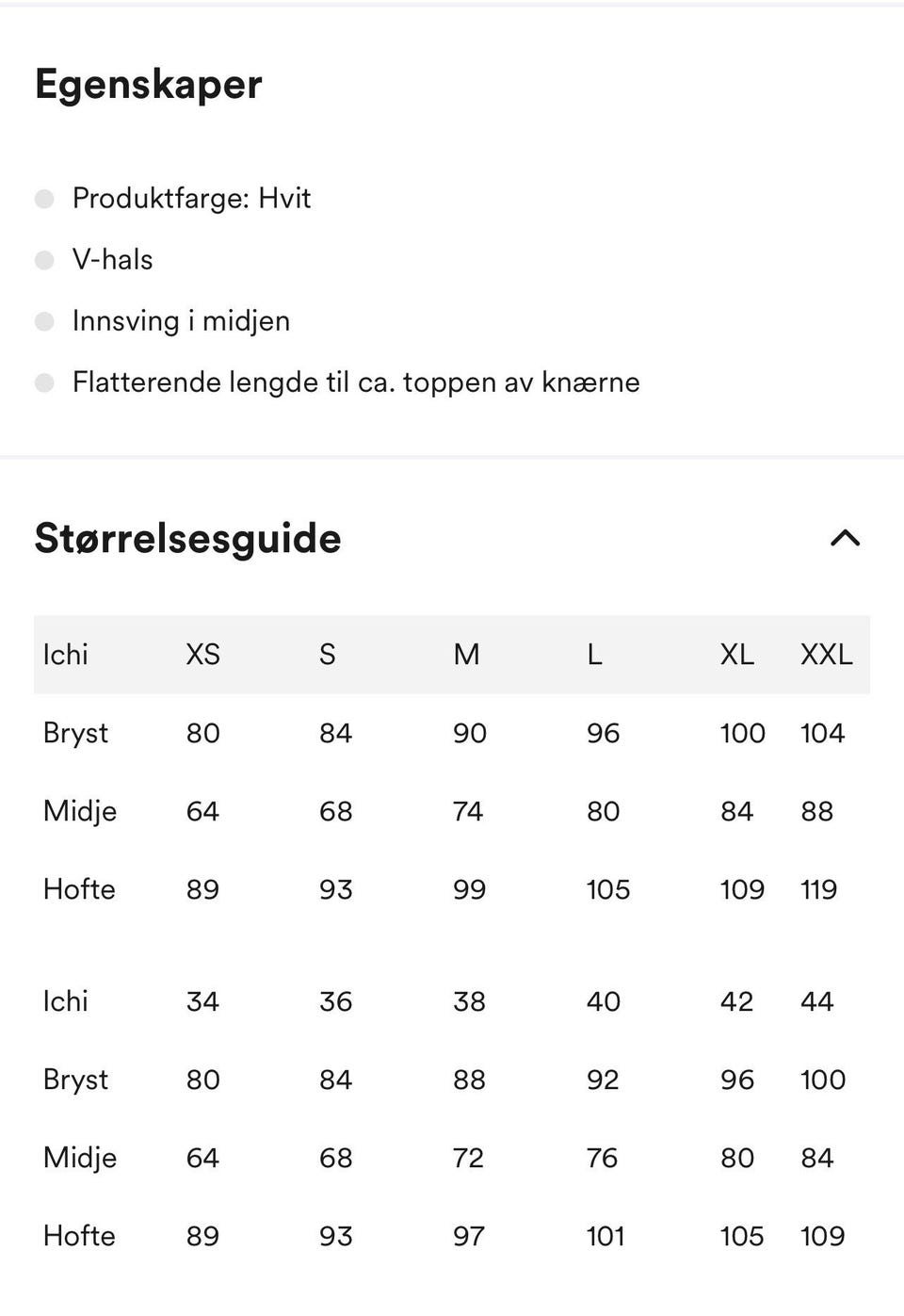The width and height of the screenshot is (904, 1316).
Task: Click the Størrelsesguide heading
Action: click(x=187, y=539)
